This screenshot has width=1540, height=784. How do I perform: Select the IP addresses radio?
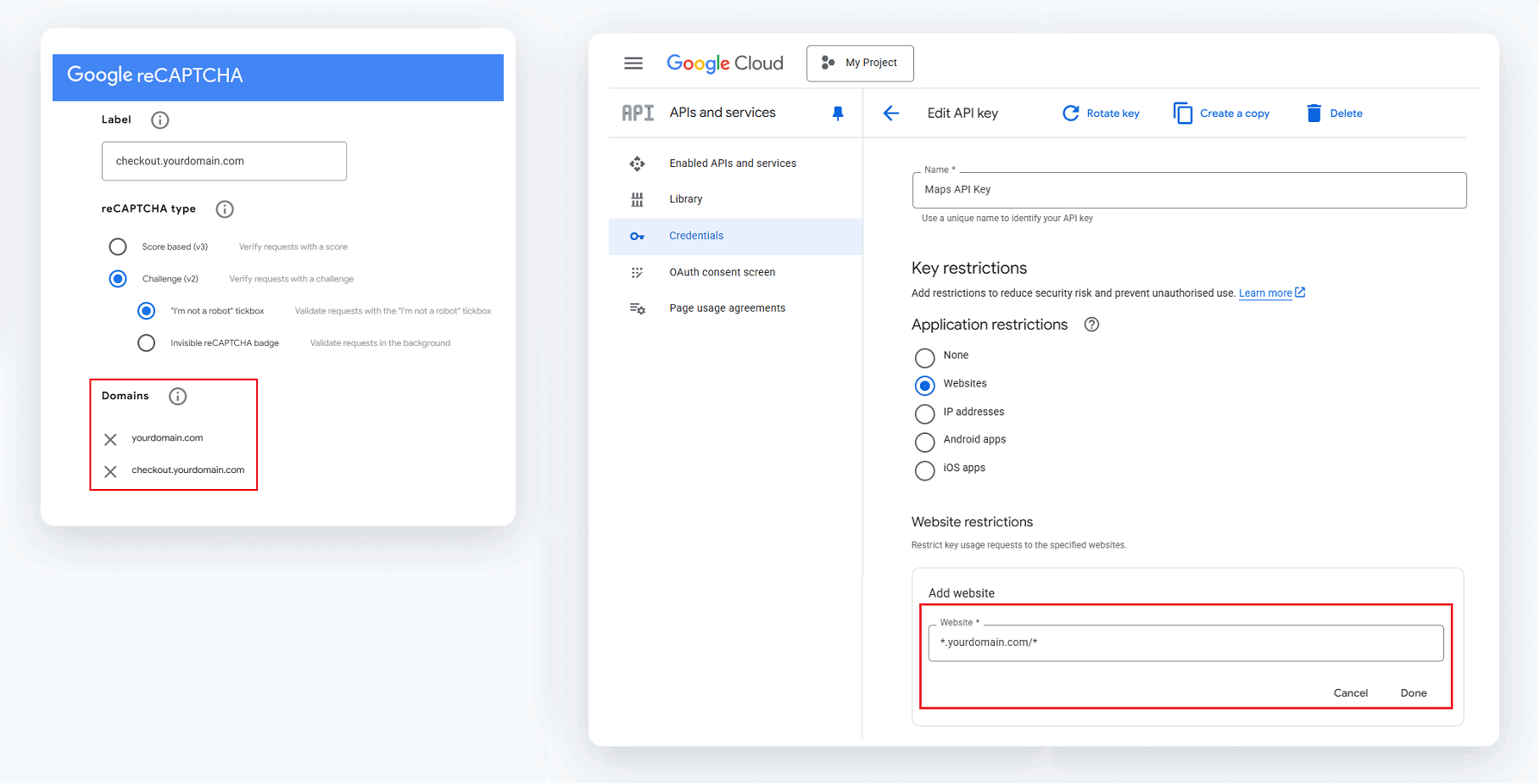[924, 414]
